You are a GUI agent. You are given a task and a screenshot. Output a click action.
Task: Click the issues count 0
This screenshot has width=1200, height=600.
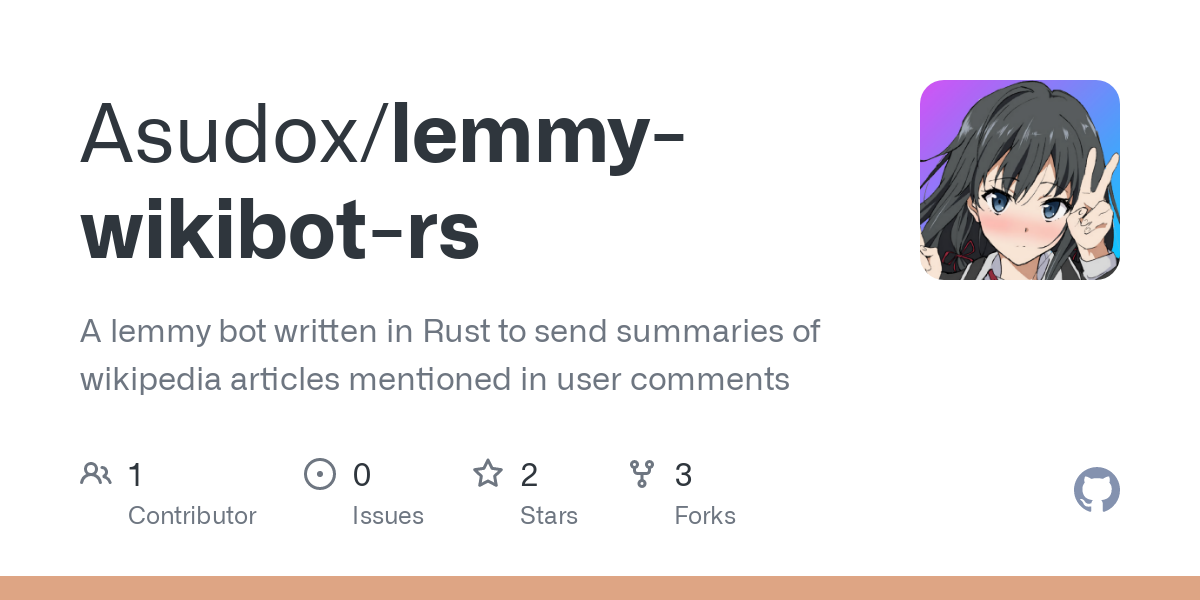pyautogui.click(x=362, y=474)
